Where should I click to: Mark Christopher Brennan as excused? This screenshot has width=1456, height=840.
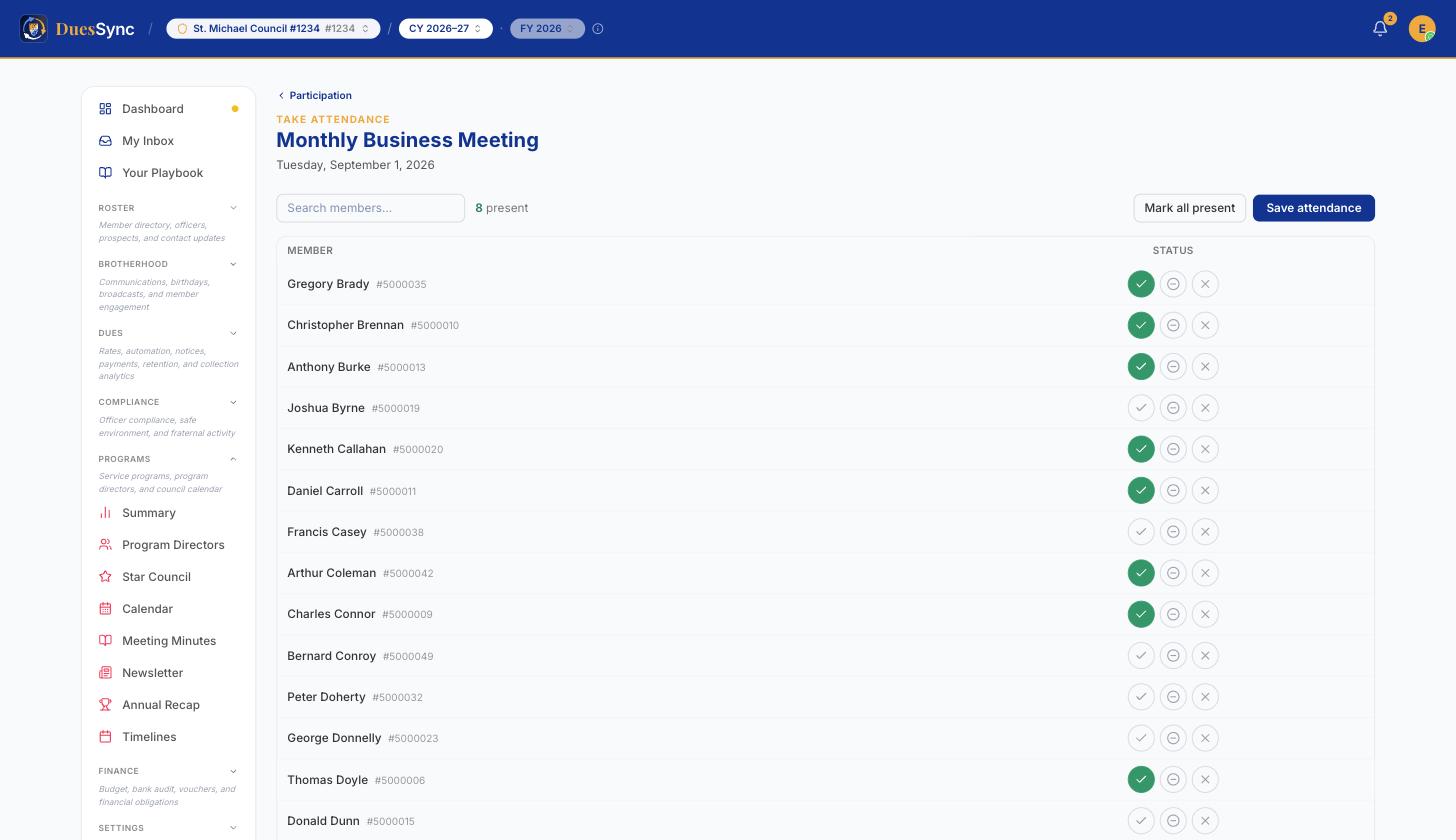(x=1173, y=325)
